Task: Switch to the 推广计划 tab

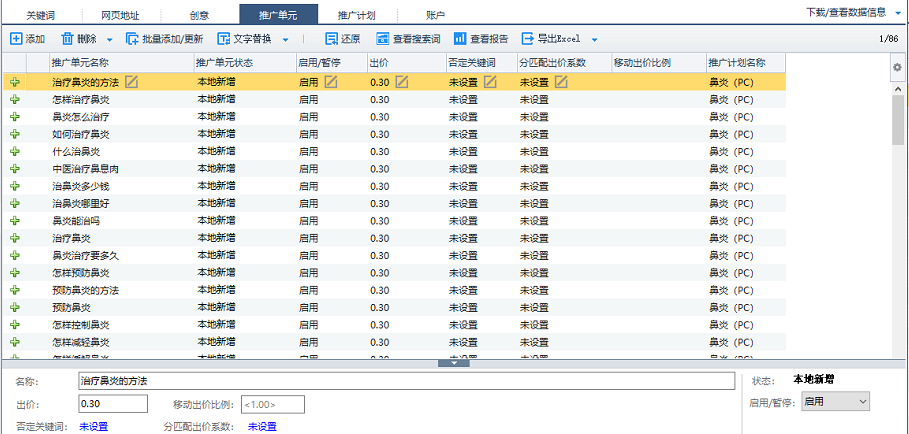Action: pos(358,15)
